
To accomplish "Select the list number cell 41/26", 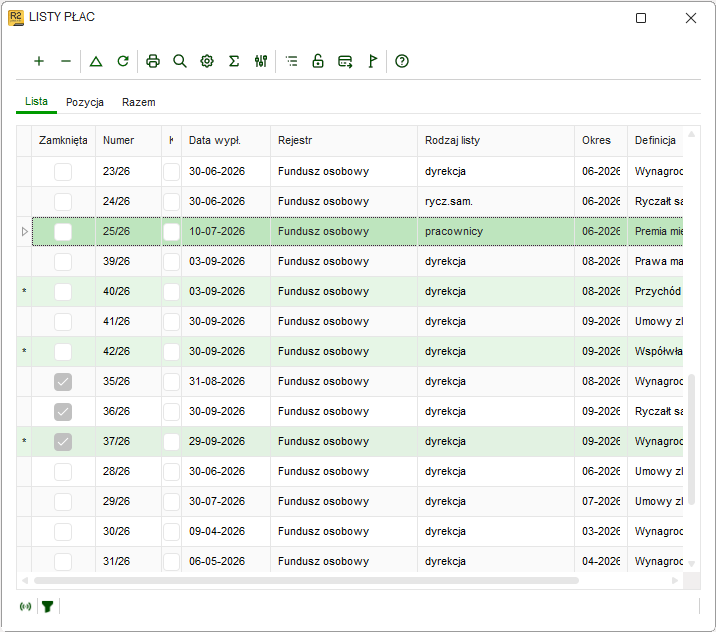I will click(128, 321).
